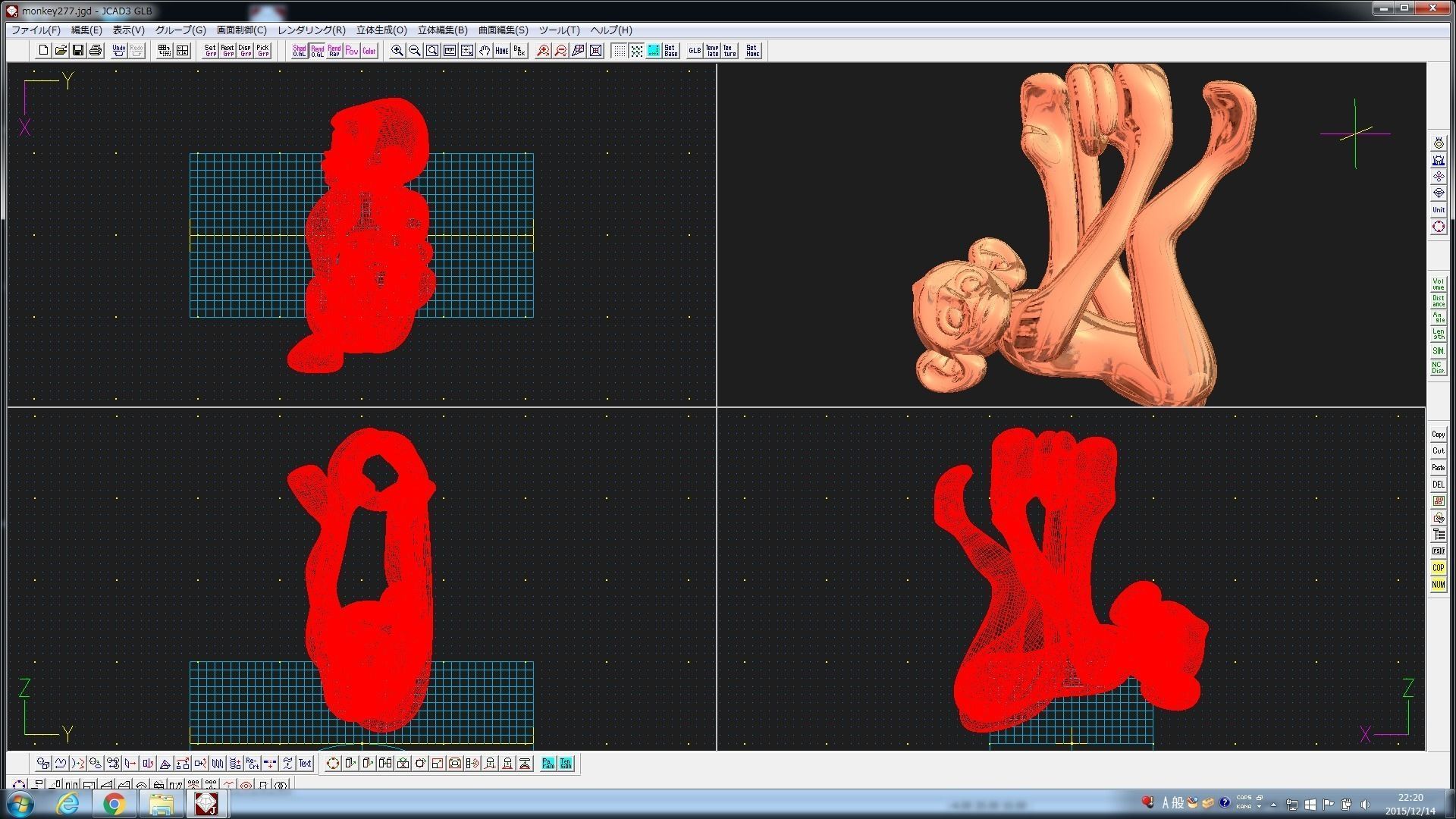Click the Set Home button

pyautogui.click(x=752, y=51)
